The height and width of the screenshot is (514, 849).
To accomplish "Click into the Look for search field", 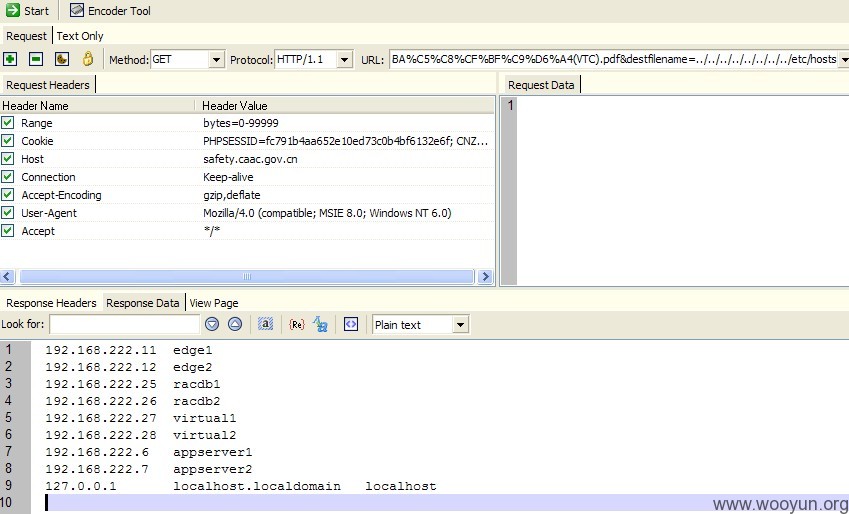I will [x=124, y=324].
